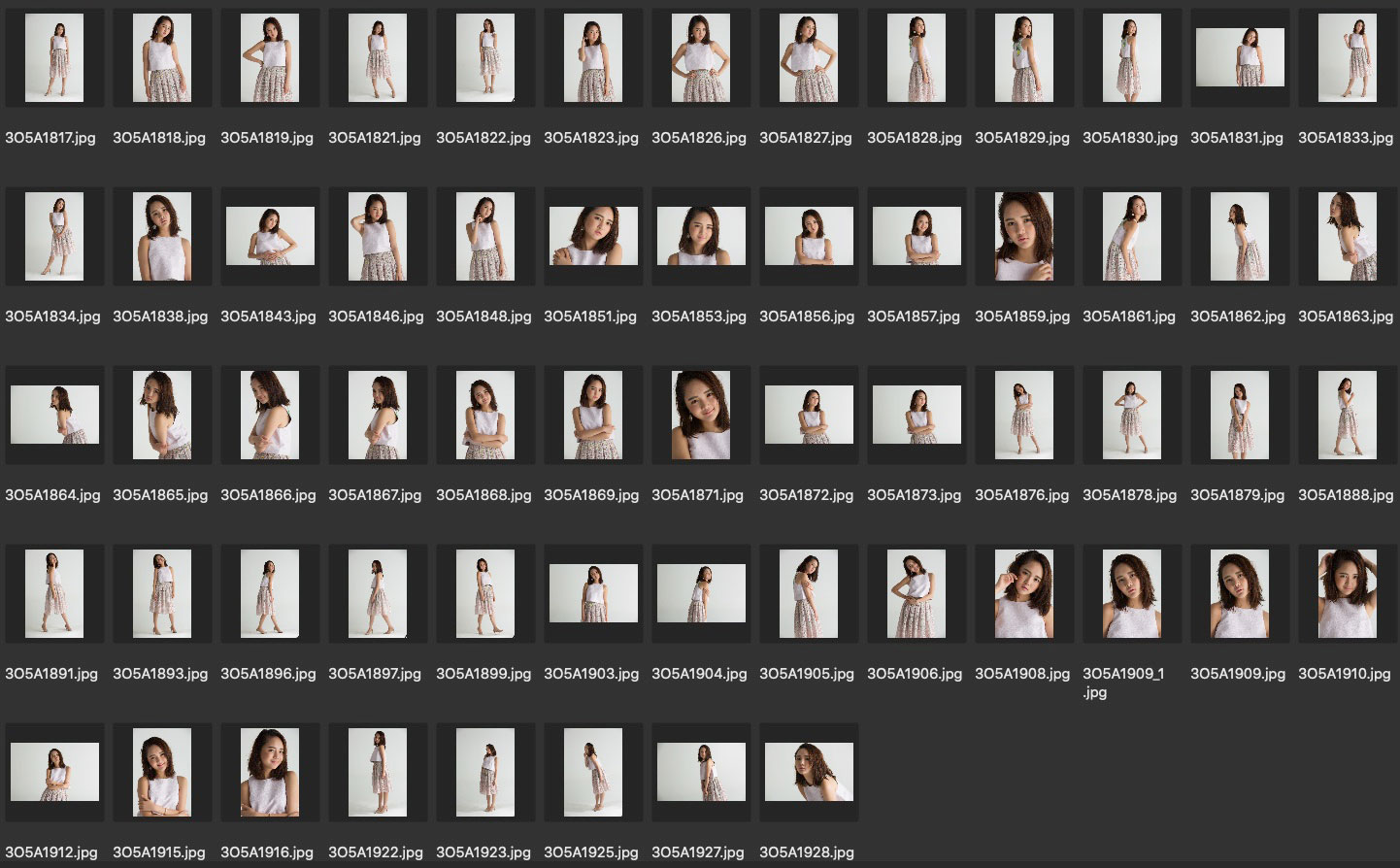
Task: Click the 305A1906.jpg filename label
Action: 915,674
